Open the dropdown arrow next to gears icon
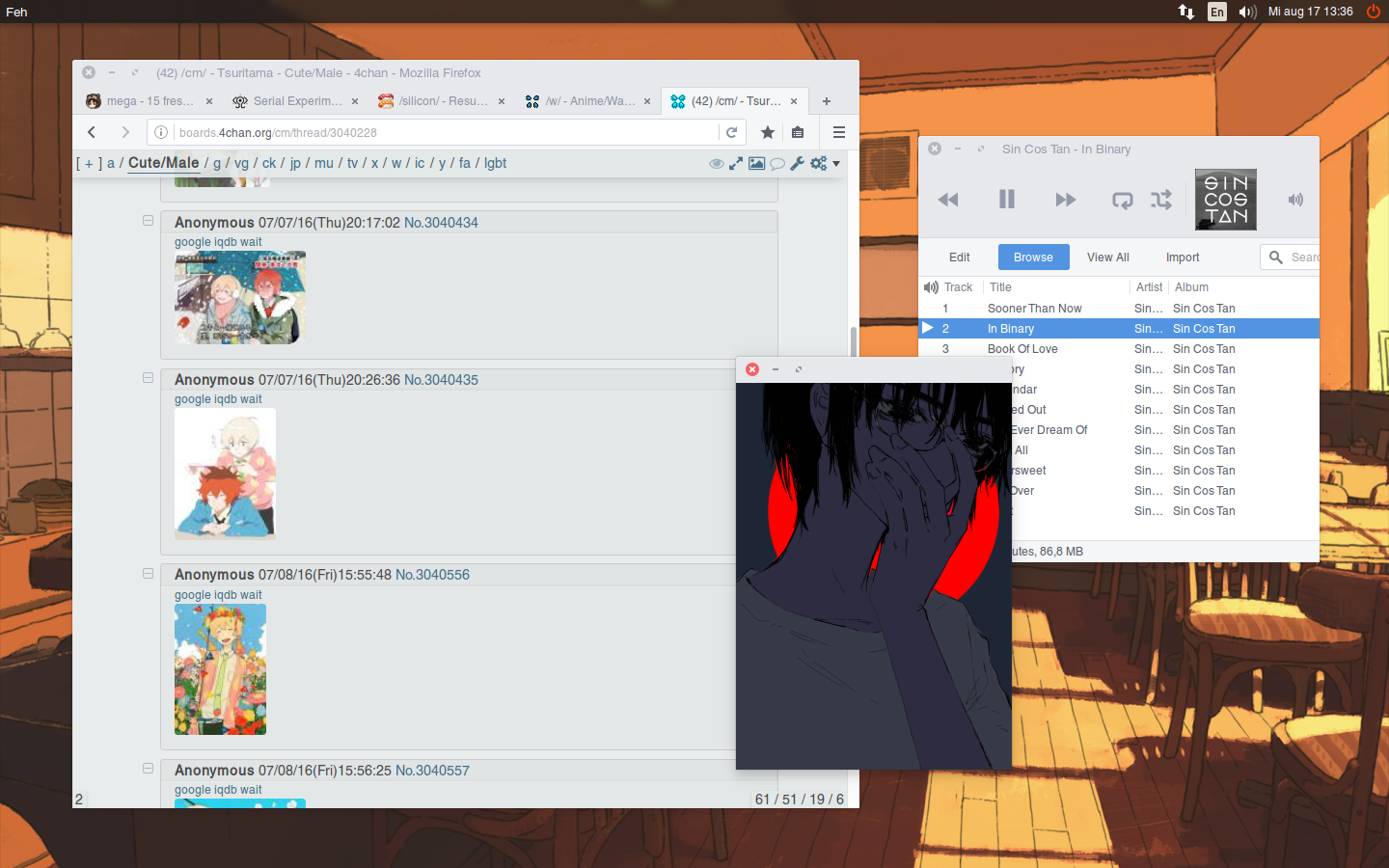The image size is (1389, 868). [836, 164]
